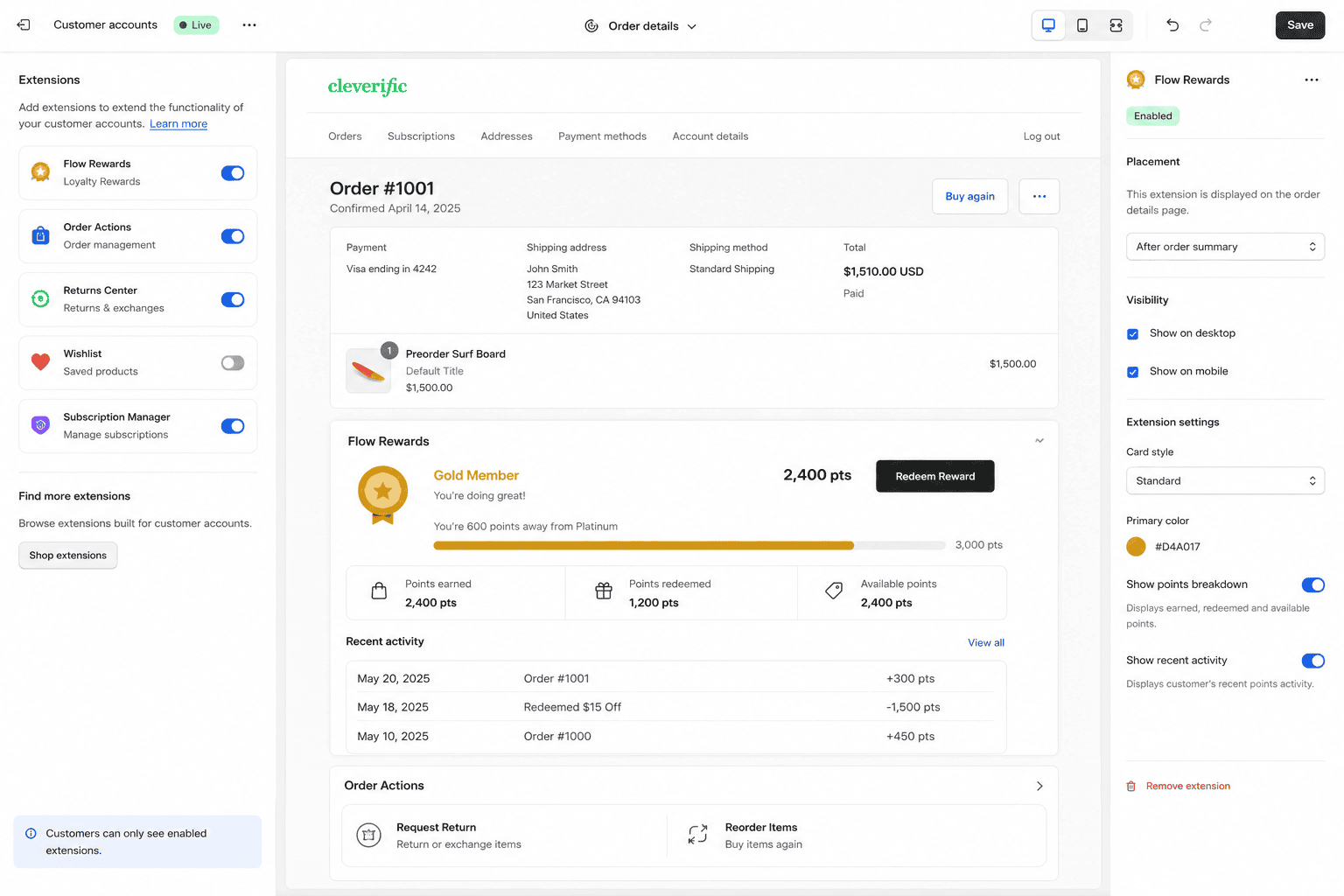Switch to mobile preview icon
Image resolution: width=1344 pixels, height=896 pixels.
coord(1082,25)
